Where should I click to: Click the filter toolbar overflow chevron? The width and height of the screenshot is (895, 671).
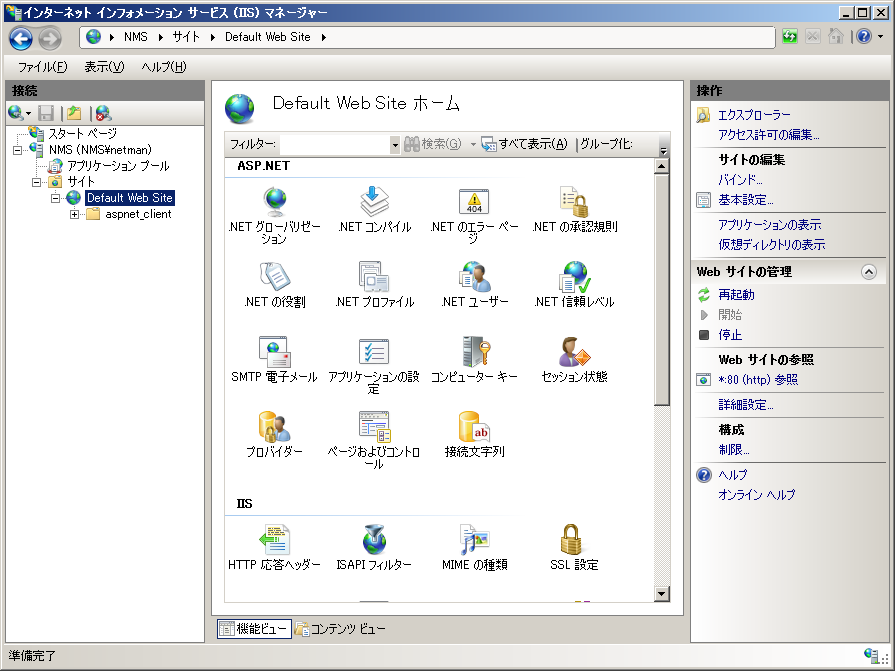pos(663,151)
